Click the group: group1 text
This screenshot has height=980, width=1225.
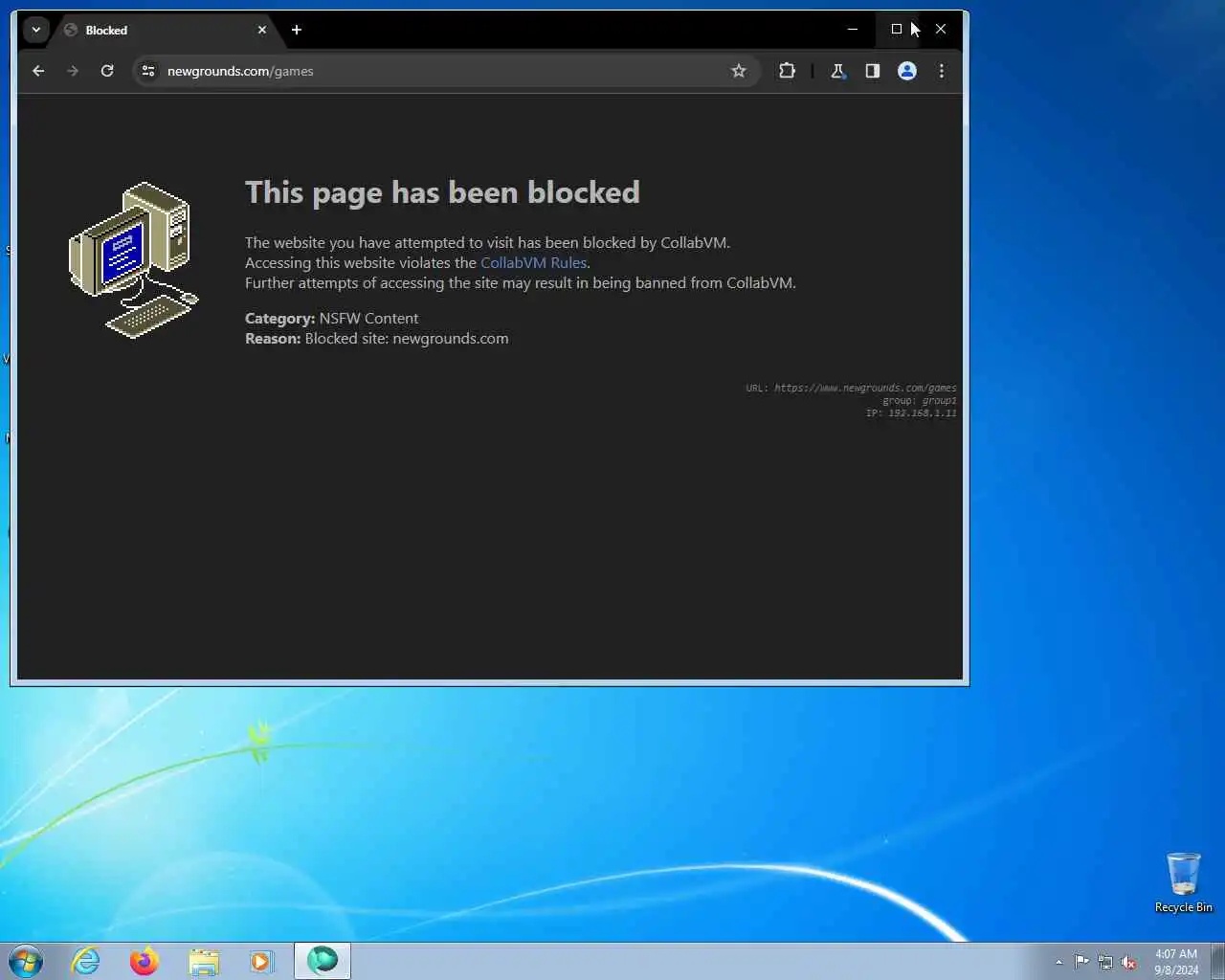919,400
